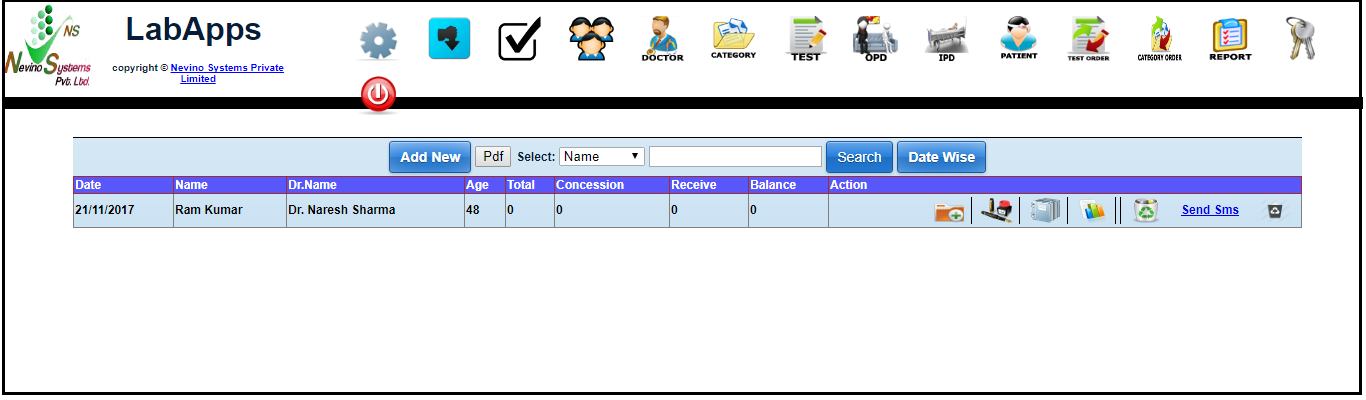Click the keys icon in toolbar
This screenshot has width=1366, height=400.
pos(1301,38)
